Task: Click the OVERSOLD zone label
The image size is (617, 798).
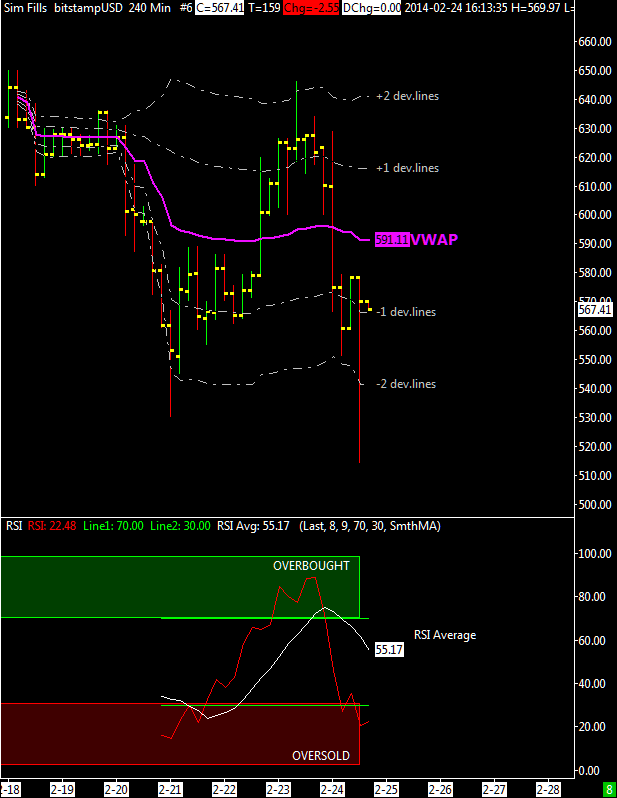Action: coord(320,756)
